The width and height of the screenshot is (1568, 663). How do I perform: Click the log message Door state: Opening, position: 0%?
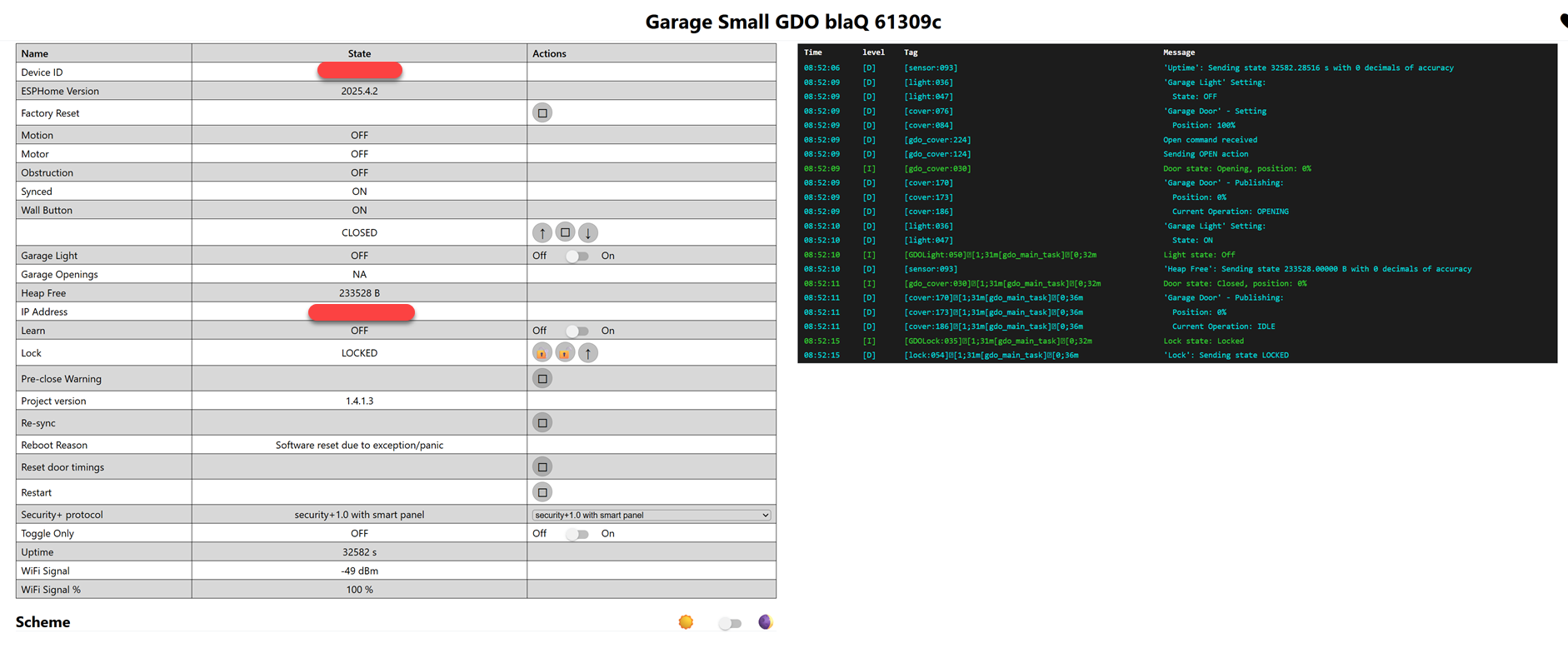[x=1236, y=168]
